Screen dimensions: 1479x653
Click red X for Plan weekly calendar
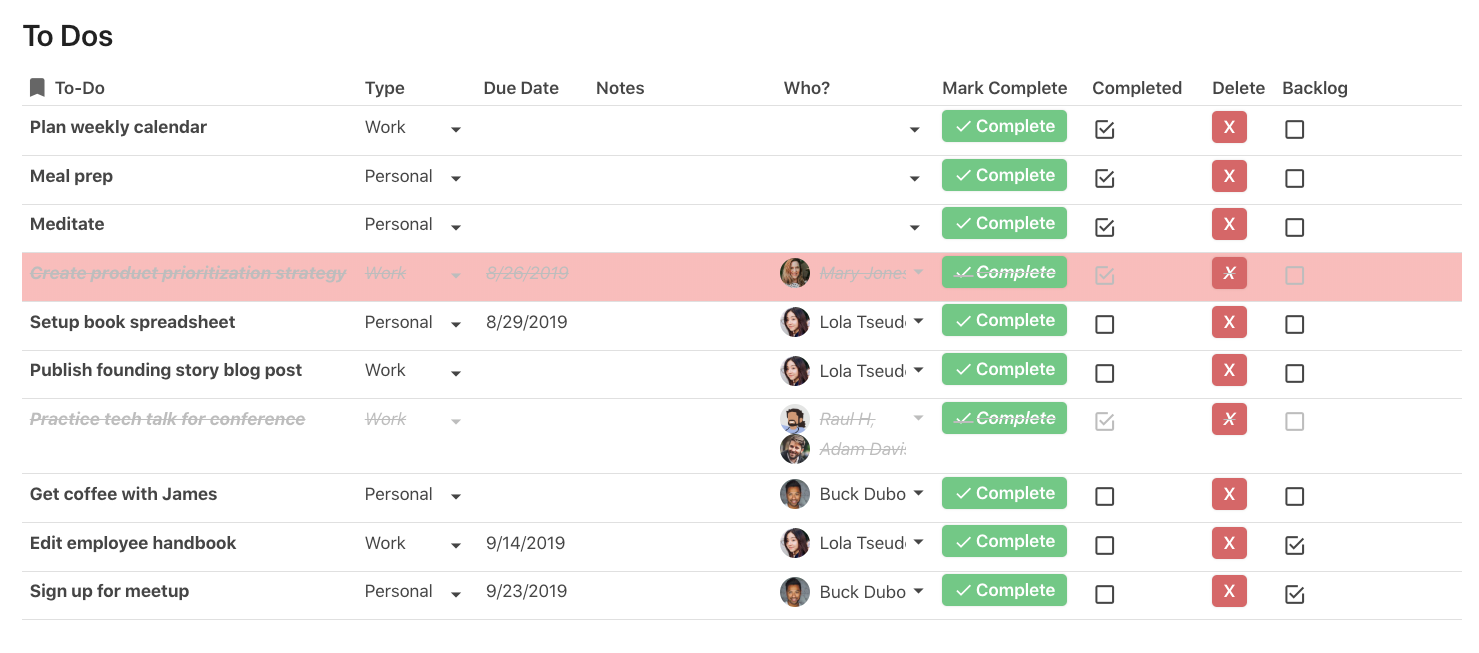click(1229, 127)
